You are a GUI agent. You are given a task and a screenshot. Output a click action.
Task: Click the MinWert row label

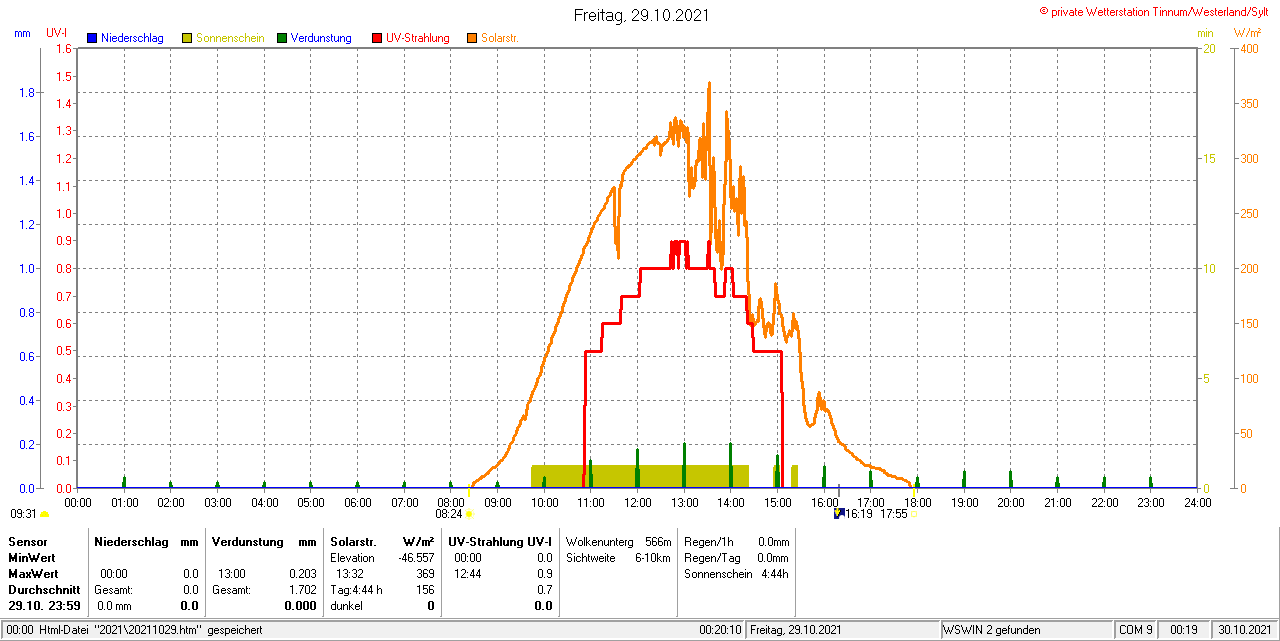coord(32,557)
